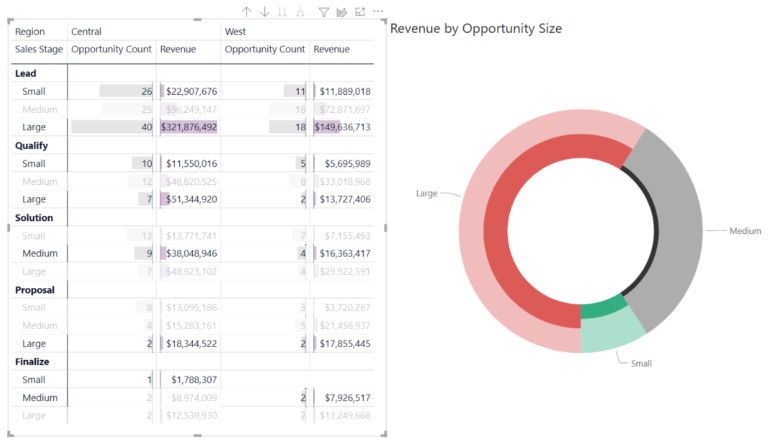Viewport: 768px width, 443px height.
Task: Click revenue cell $17,855,445
Action: [x=345, y=344]
